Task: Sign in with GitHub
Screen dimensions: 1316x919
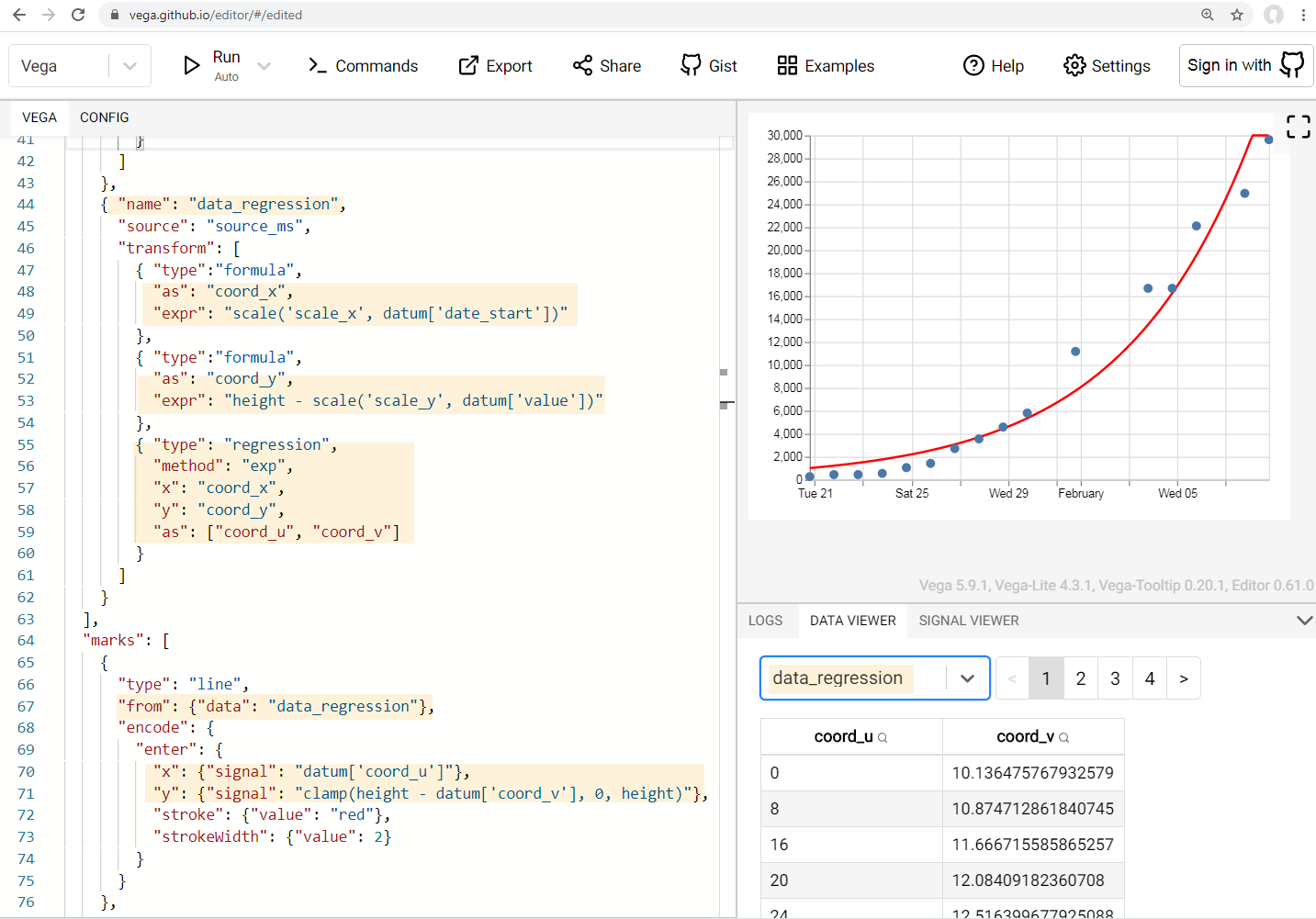Action: 1245,65
